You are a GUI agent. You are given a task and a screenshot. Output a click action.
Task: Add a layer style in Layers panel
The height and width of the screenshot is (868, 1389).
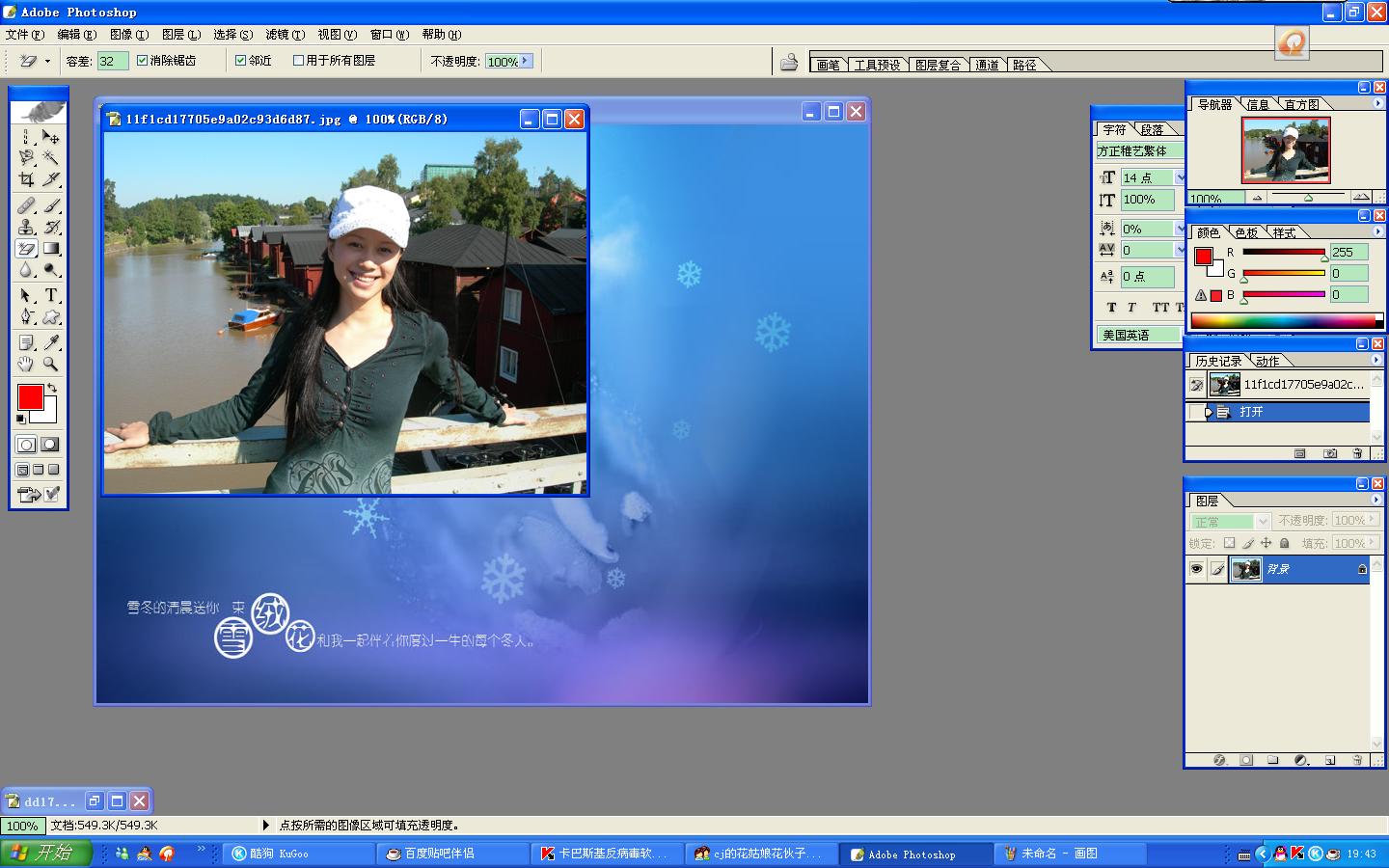click(1219, 760)
